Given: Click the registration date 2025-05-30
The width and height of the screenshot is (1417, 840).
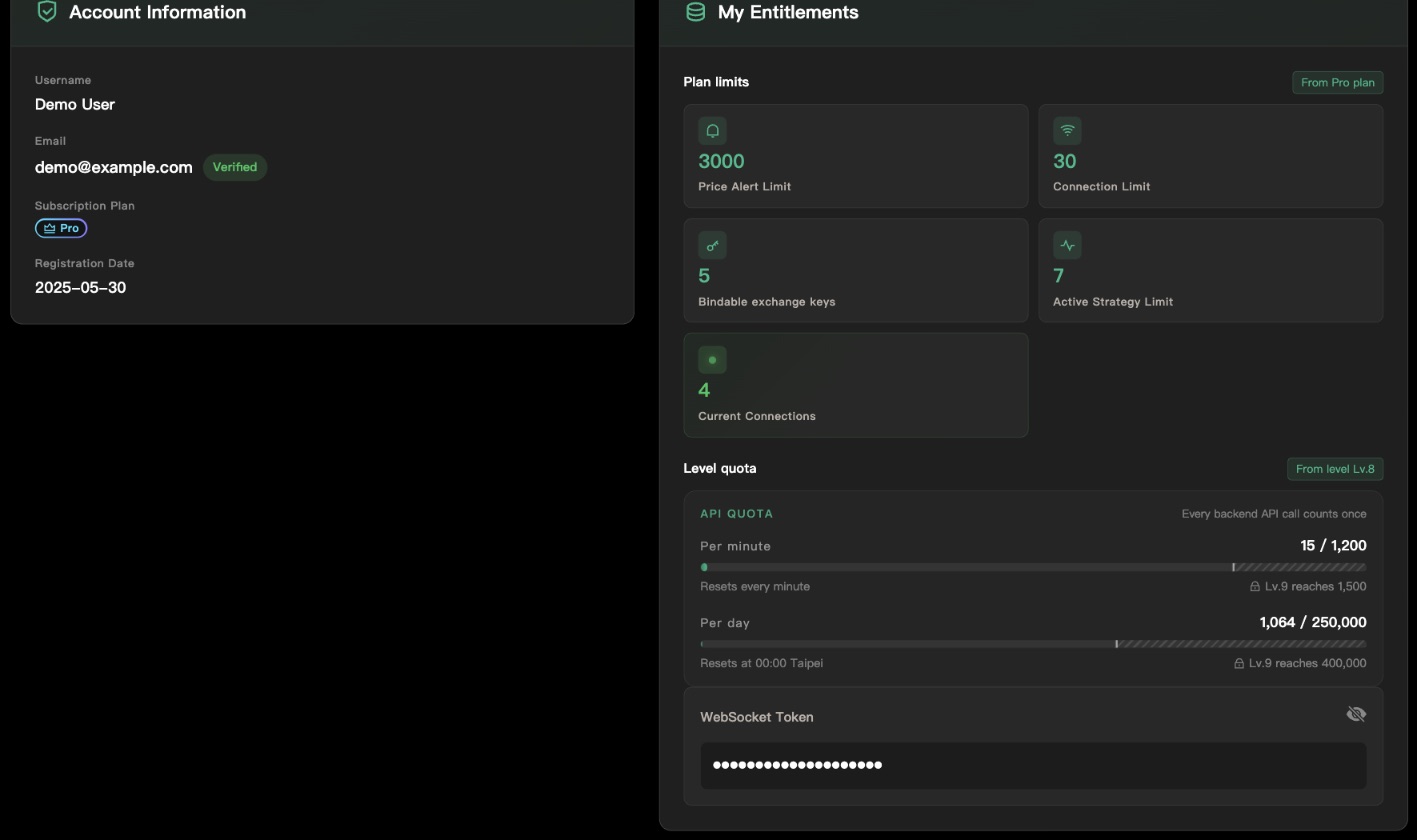Looking at the screenshot, I should [80, 287].
